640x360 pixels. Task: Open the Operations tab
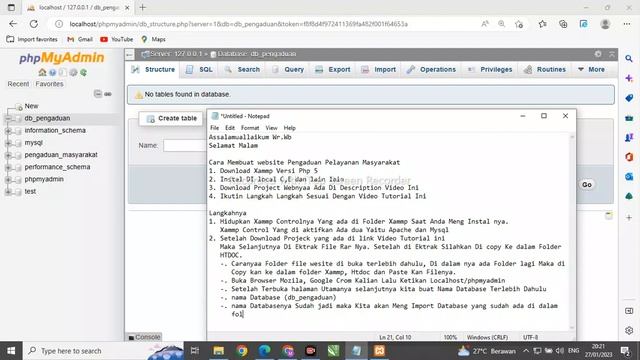pyautogui.click(x=431, y=69)
